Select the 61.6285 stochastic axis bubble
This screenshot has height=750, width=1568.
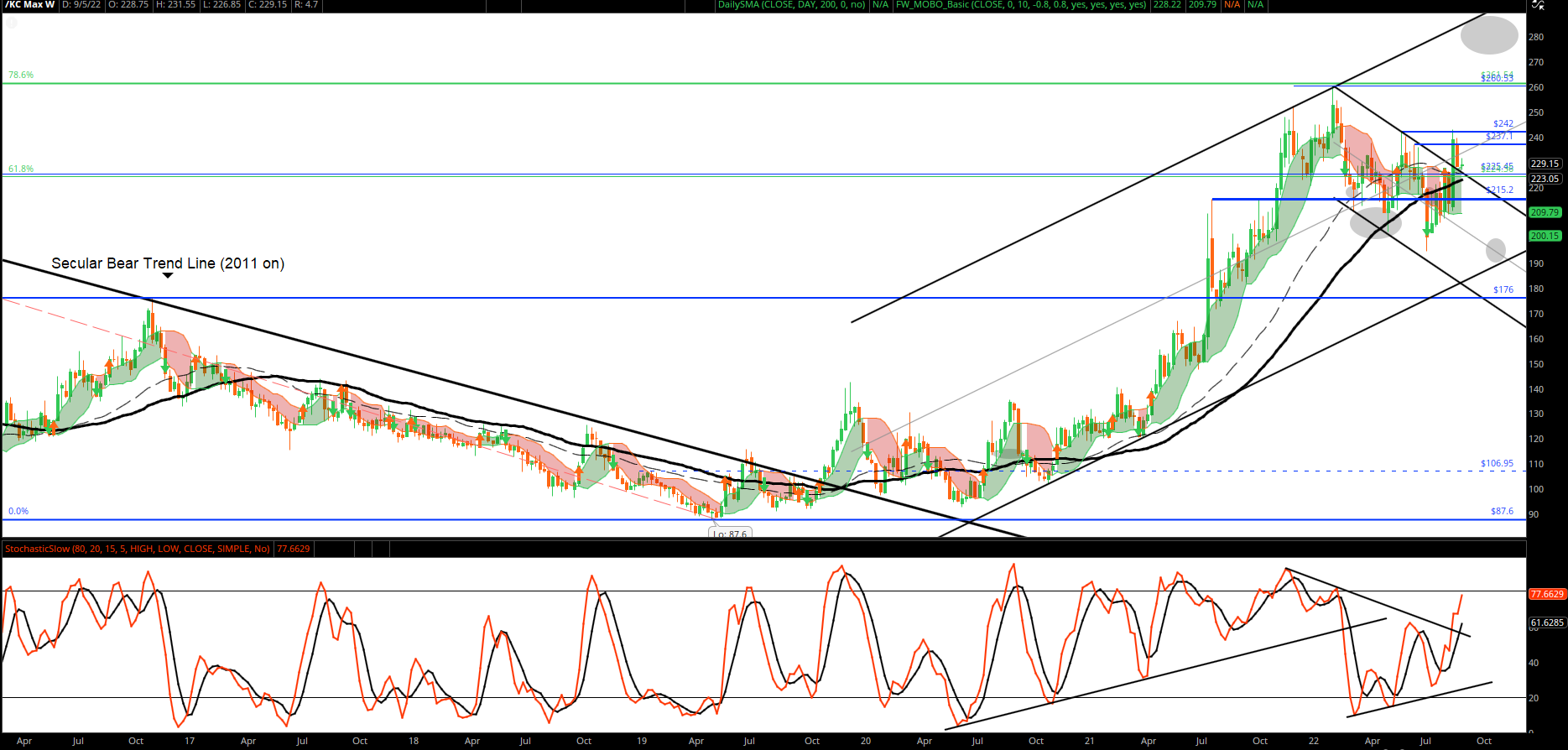tap(1547, 622)
